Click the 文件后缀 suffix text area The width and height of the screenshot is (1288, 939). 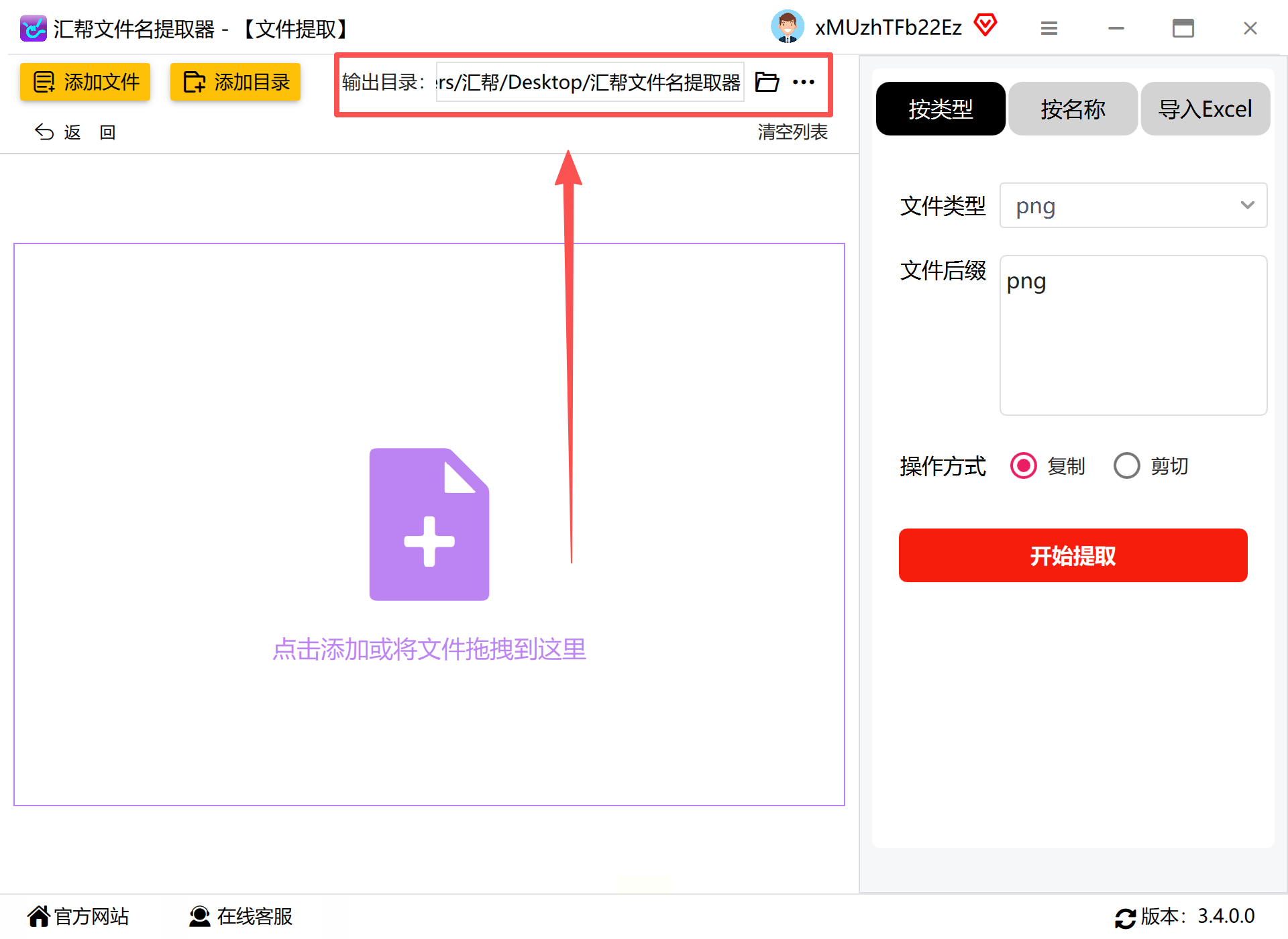1132,335
